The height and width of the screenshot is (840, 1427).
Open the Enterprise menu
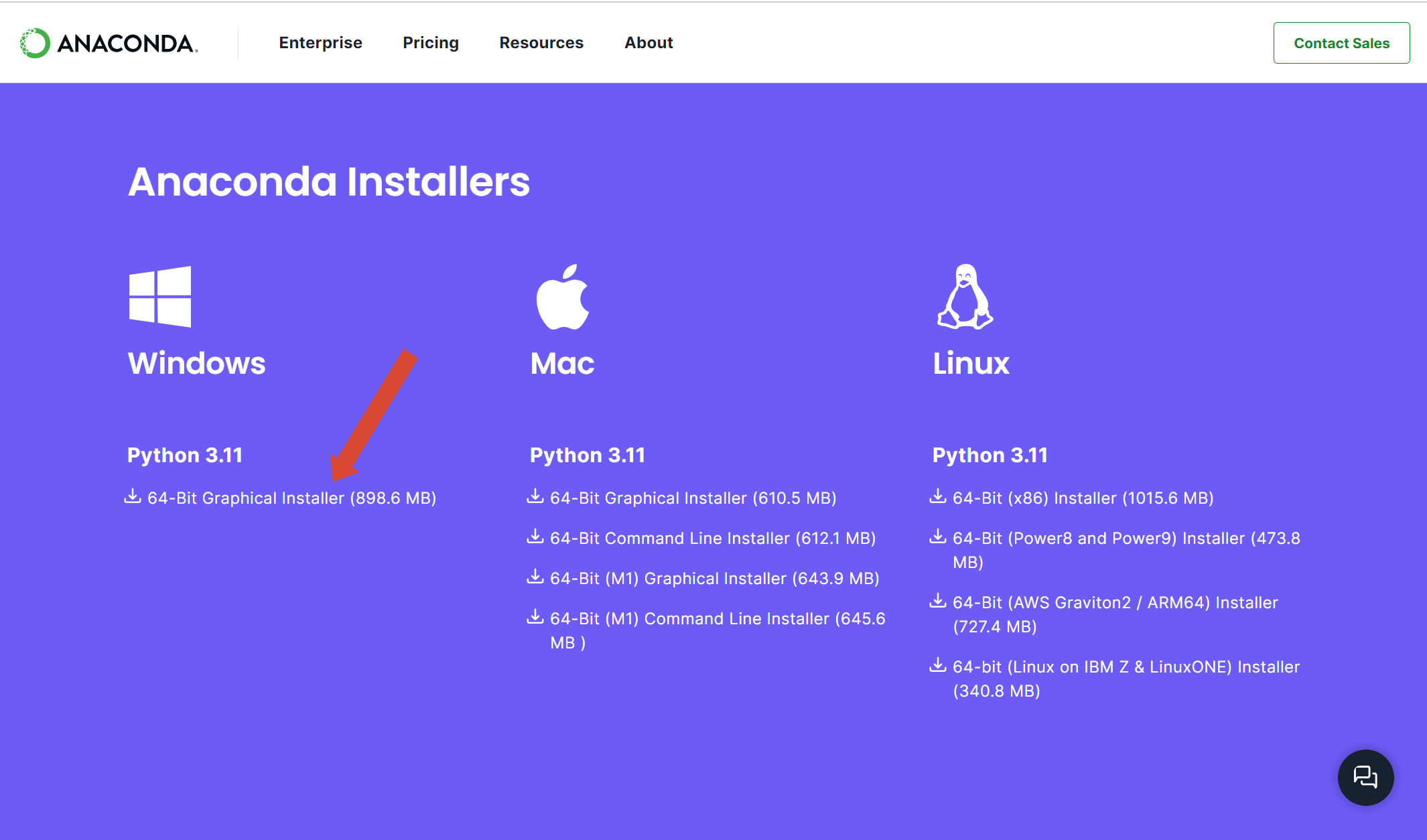320,42
